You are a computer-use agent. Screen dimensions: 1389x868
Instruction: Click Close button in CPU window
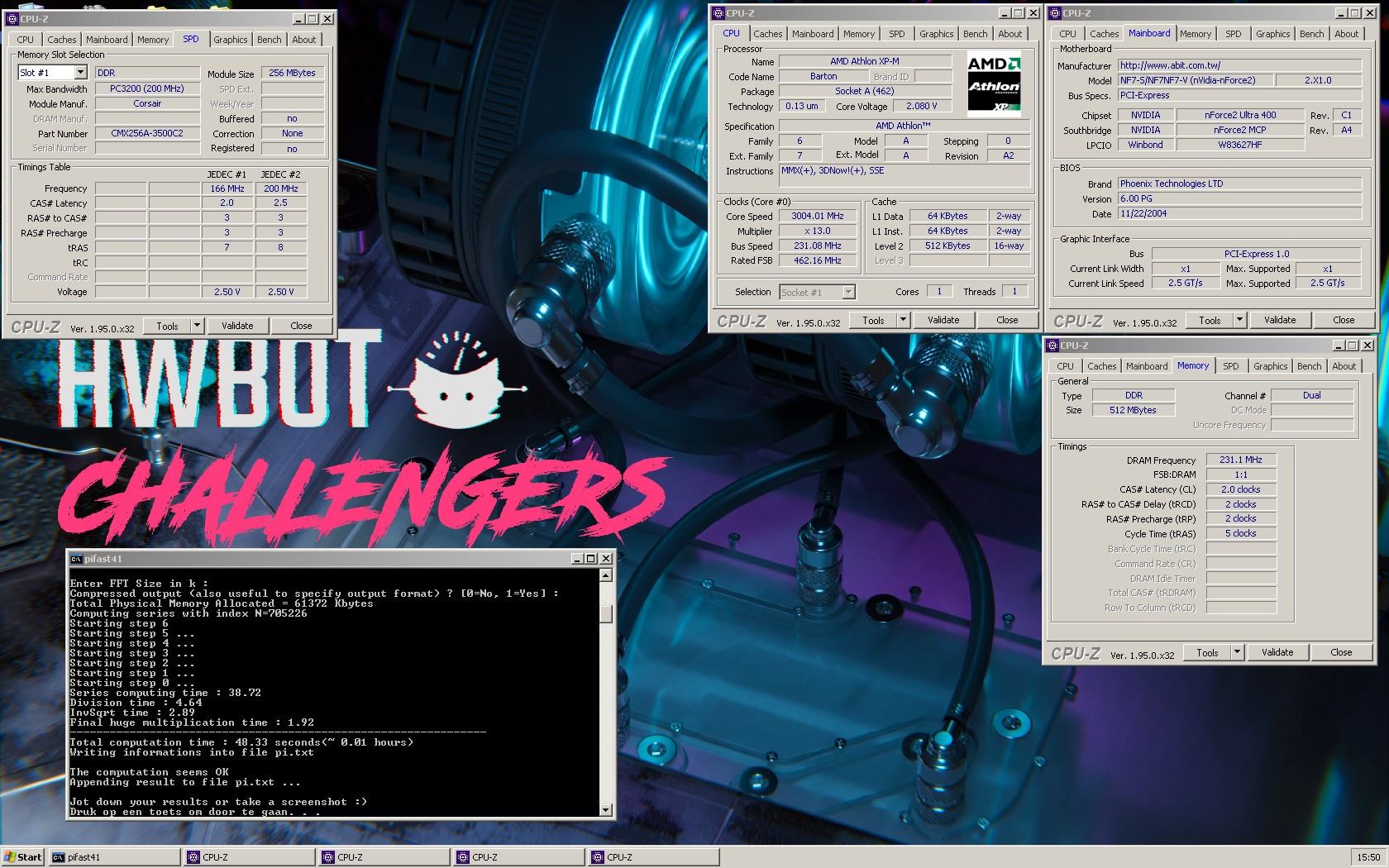(1006, 320)
